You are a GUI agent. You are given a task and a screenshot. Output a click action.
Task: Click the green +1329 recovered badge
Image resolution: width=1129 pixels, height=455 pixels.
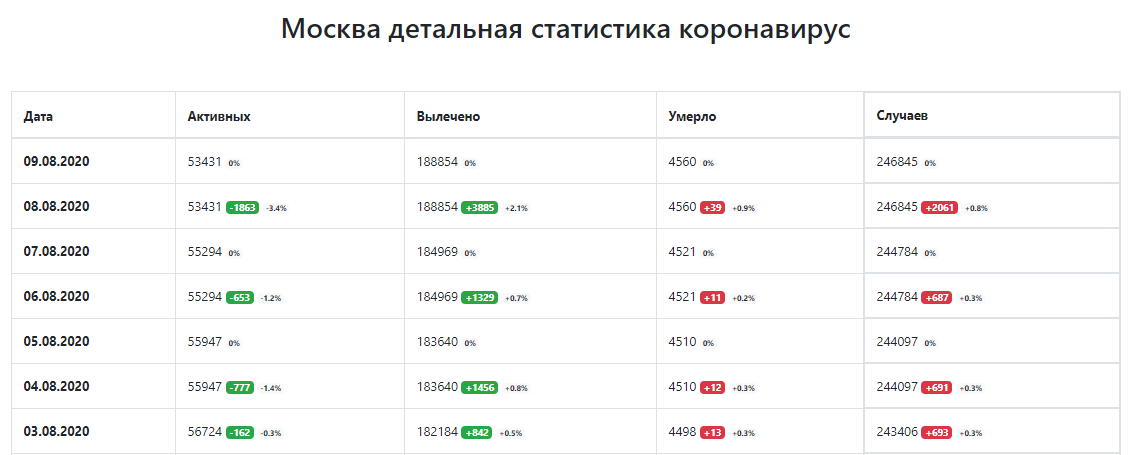tap(479, 298)
